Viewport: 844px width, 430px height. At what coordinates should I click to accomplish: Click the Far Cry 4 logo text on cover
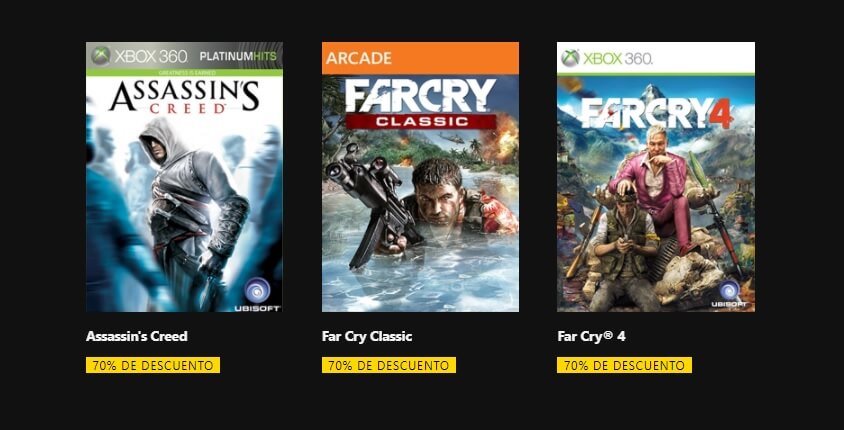pyautogui.click(x=657, y=113)
